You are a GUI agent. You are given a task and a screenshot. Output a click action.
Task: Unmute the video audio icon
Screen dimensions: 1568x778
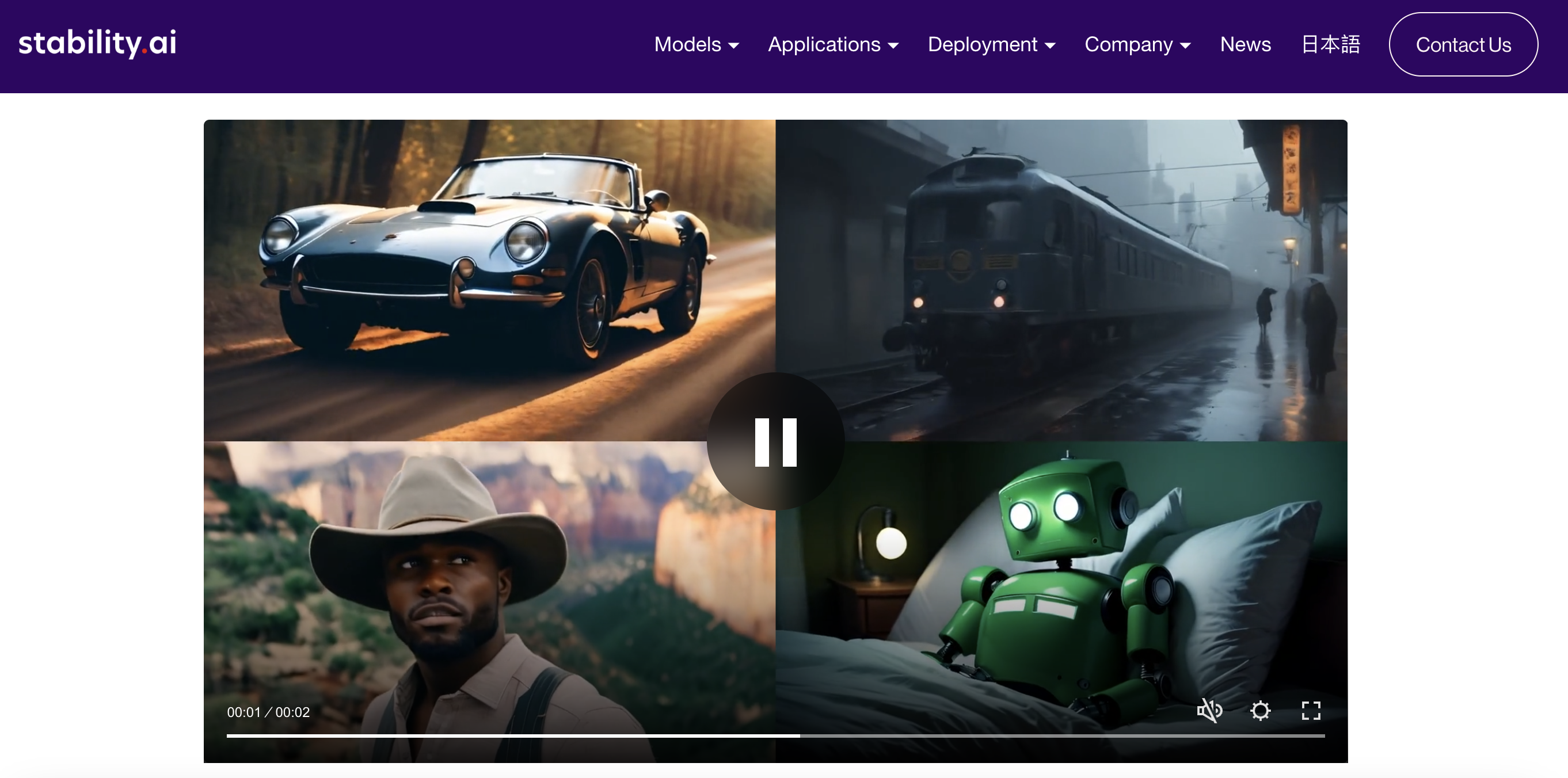click(1209, 710)
